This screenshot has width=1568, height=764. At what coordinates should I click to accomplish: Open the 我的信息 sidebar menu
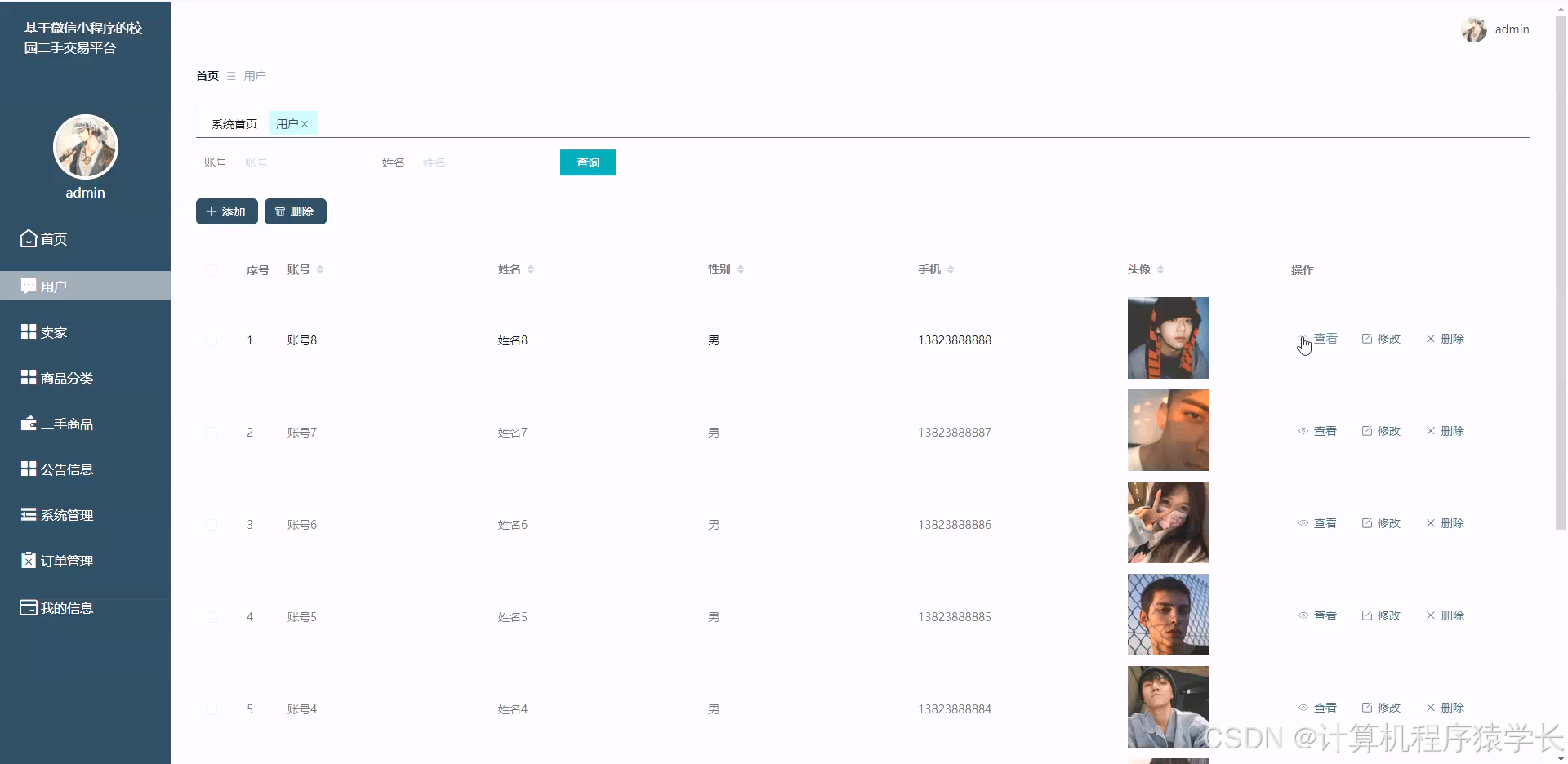coord(85,608)
